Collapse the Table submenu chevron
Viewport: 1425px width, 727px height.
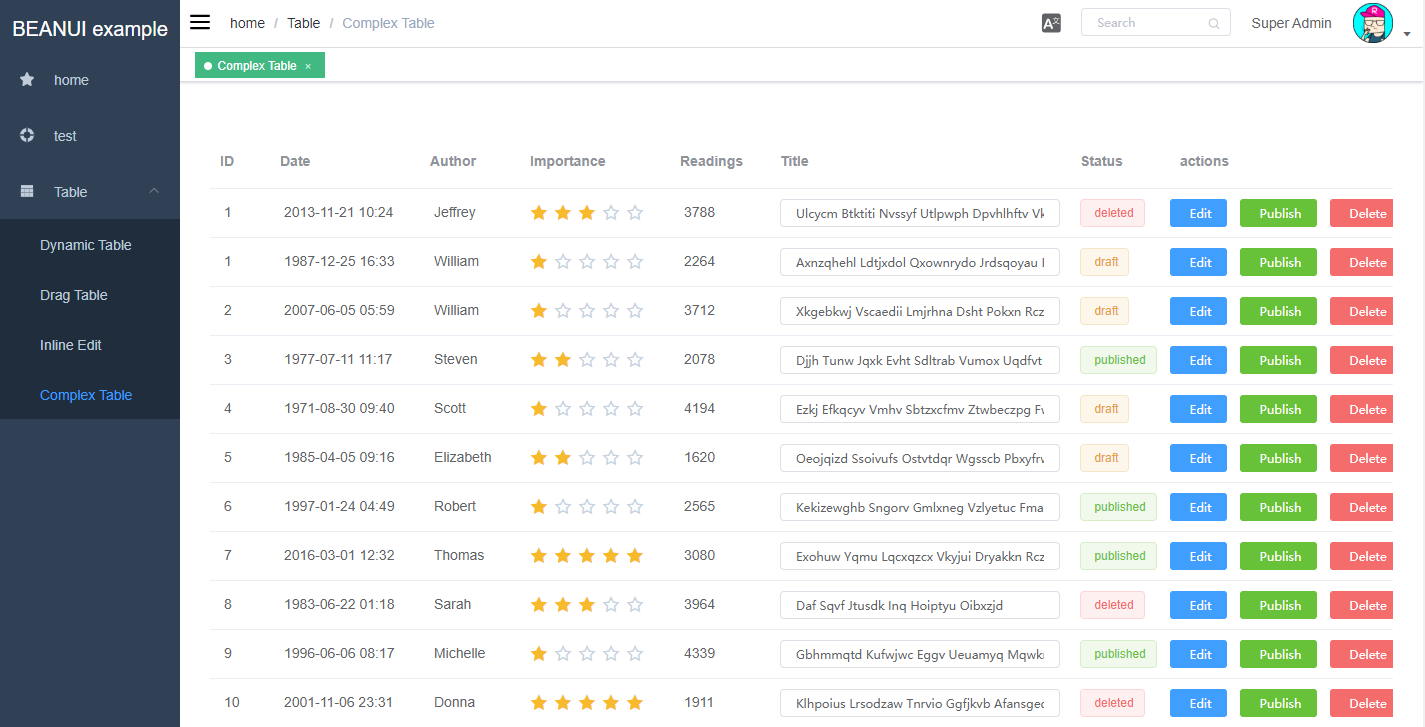154,192
